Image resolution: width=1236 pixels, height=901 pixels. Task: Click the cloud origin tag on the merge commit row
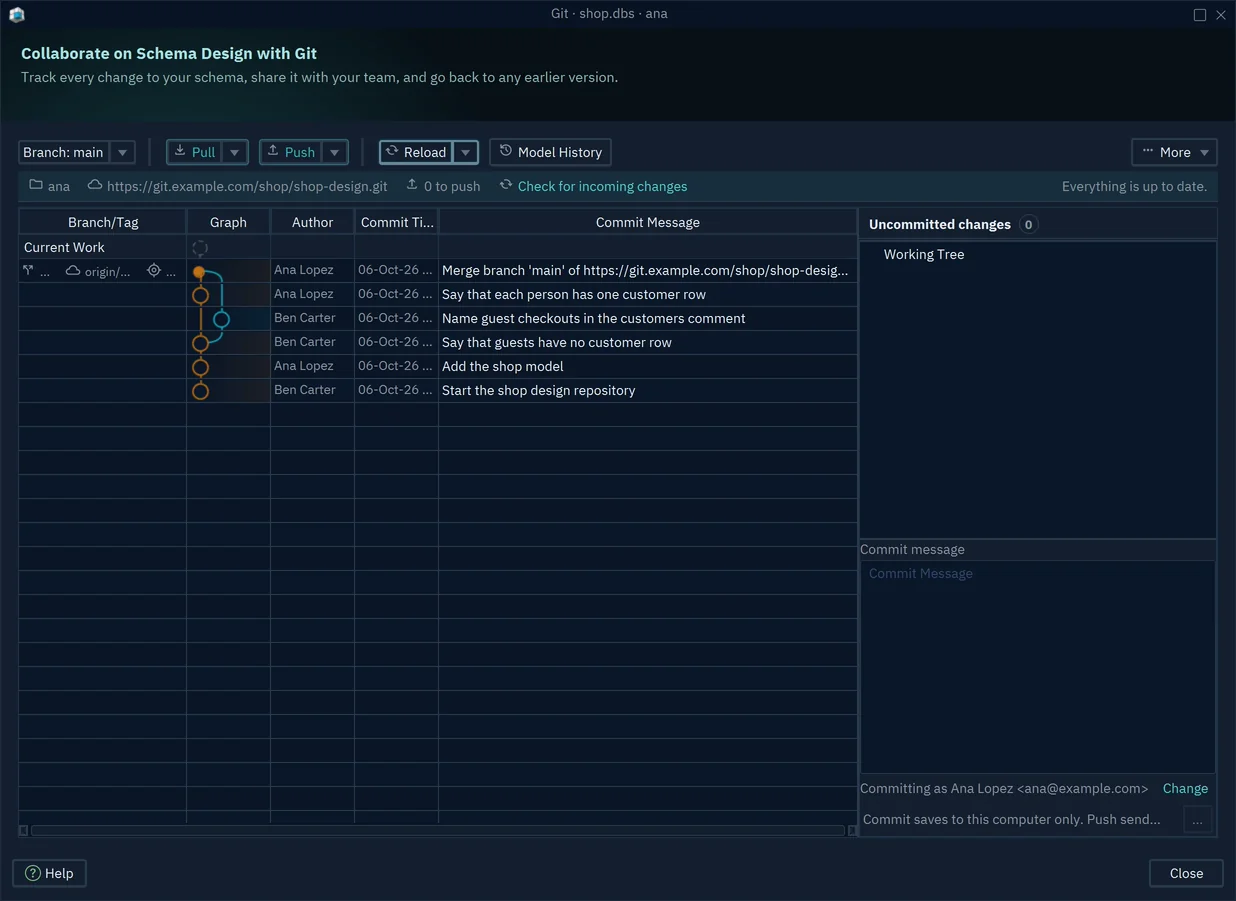pos(98,271)
